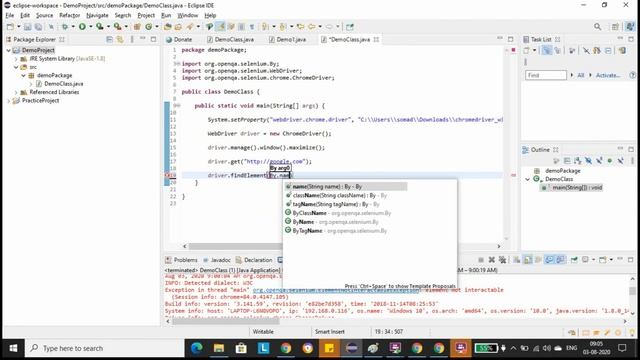Viewport: 640px width, 360px height.
Task: Click the Open Perspective icon
Action: coord(615,27)
